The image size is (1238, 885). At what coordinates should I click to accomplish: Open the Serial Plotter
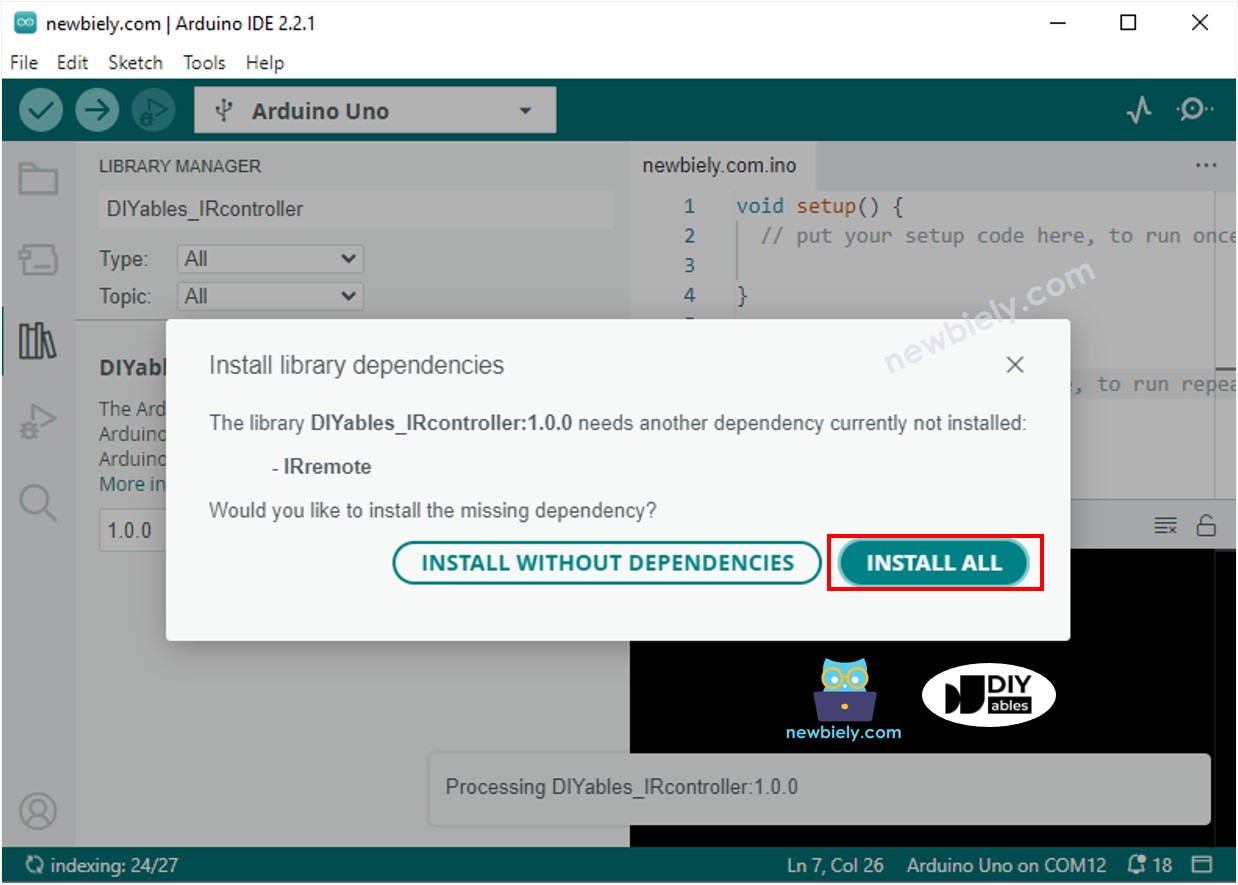1140,110
